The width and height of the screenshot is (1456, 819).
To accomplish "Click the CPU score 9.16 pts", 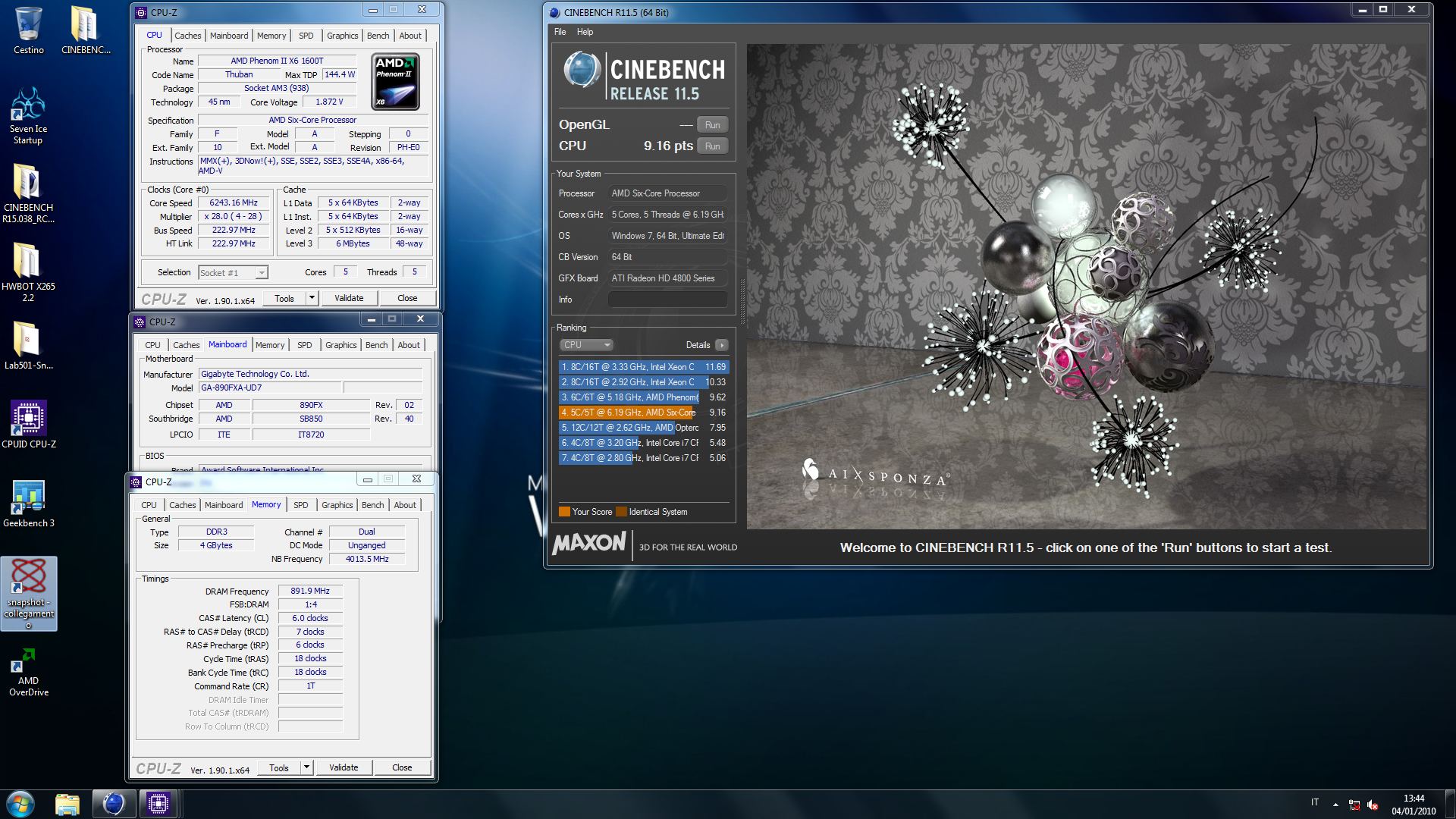I will click(668, 146).
